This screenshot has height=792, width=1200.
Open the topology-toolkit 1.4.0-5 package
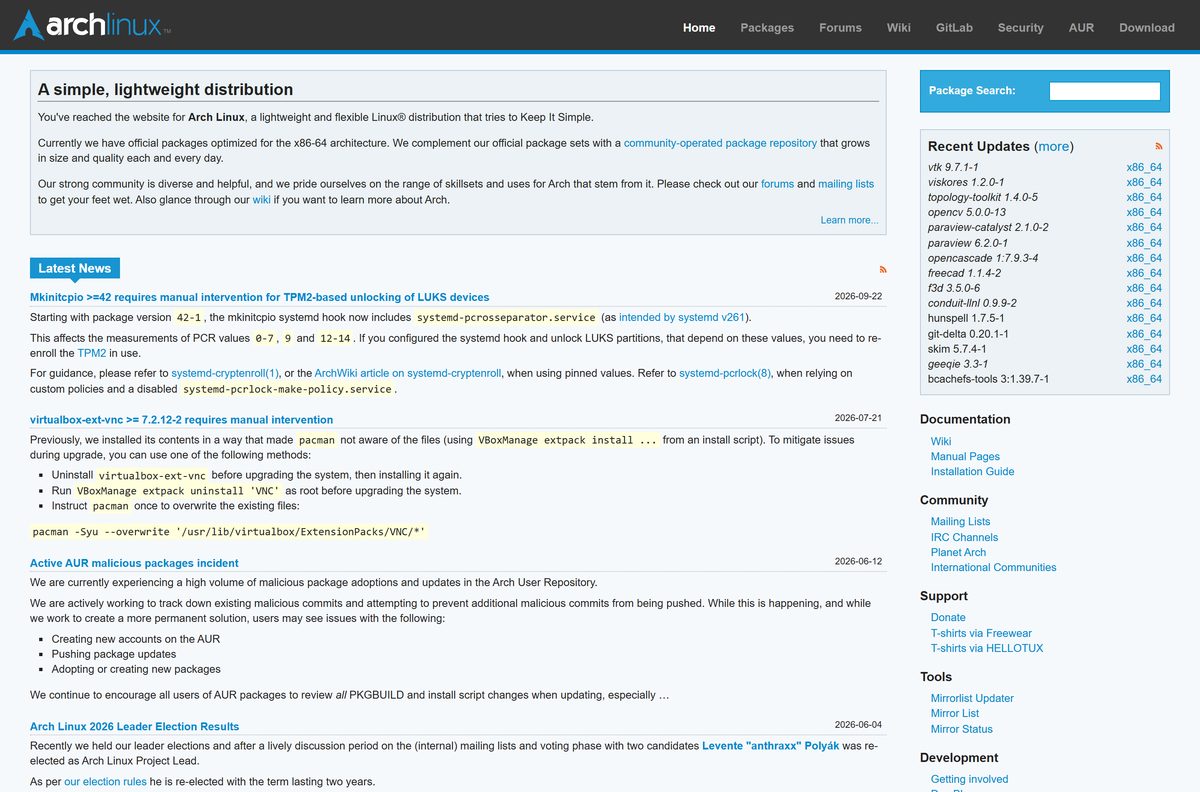tap(983, 197)
